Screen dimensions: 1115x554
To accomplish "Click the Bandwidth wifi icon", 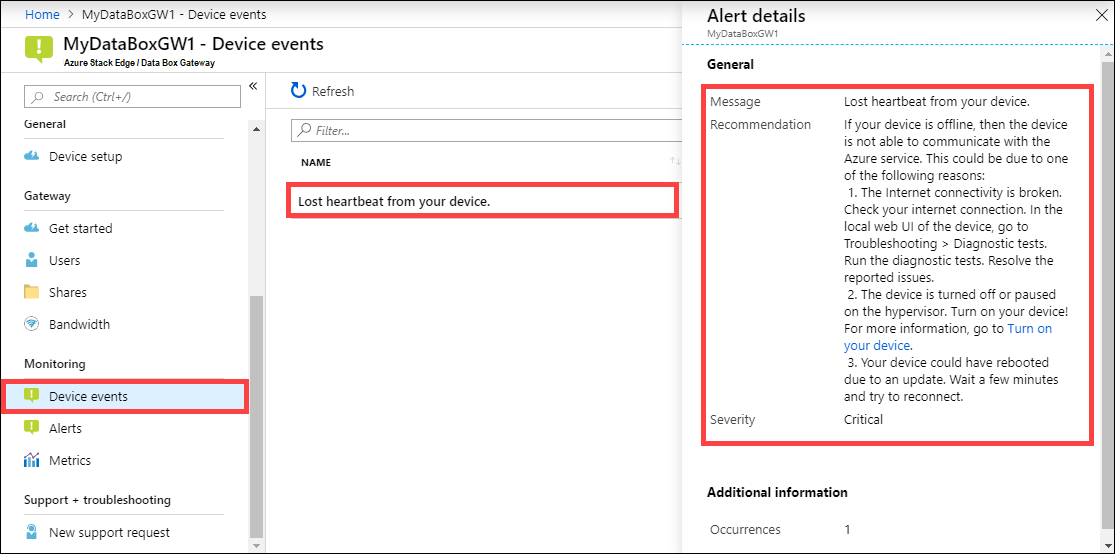I will pos(31,324).
